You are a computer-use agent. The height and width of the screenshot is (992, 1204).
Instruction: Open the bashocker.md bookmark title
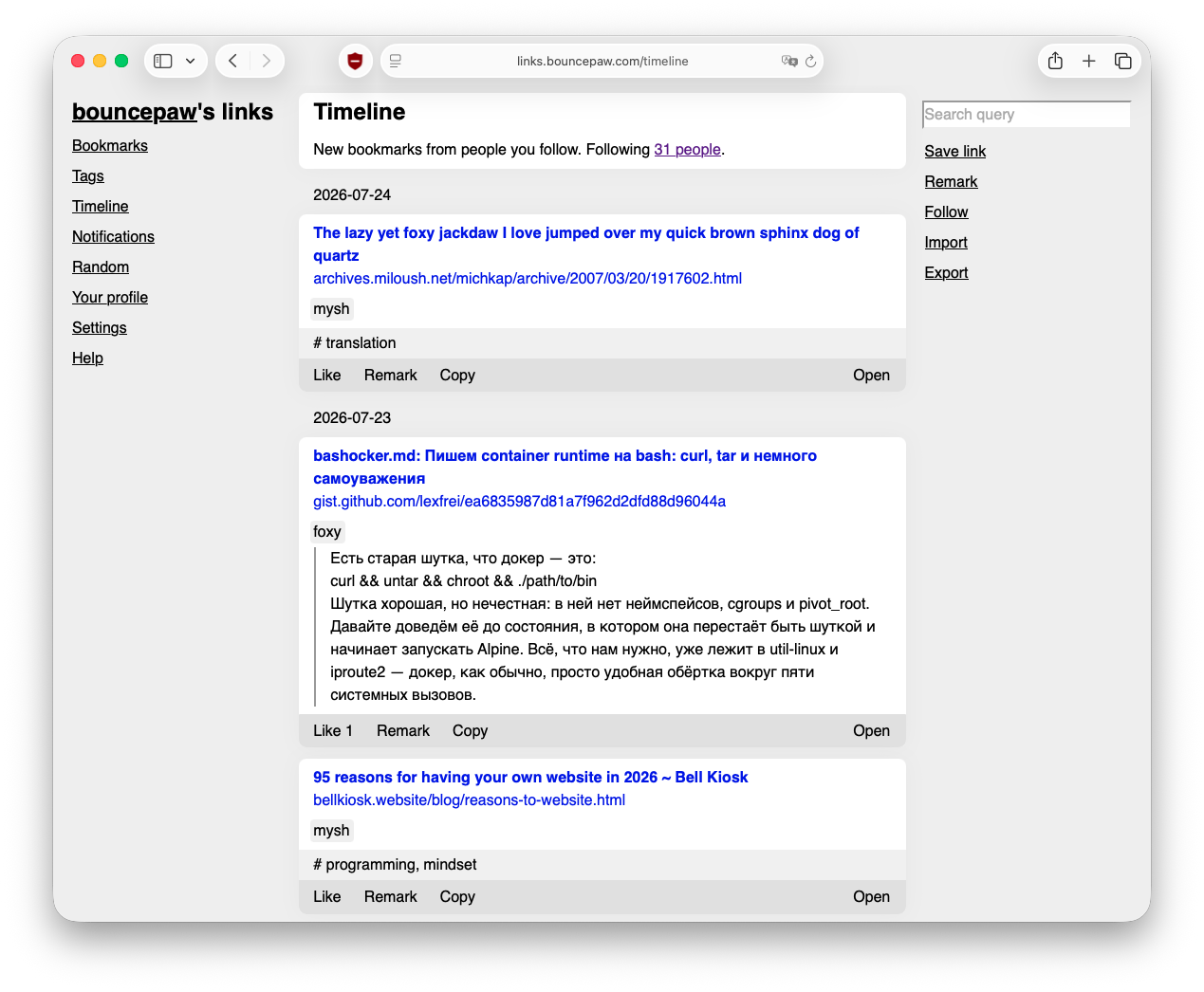click(x=565, y=467)
